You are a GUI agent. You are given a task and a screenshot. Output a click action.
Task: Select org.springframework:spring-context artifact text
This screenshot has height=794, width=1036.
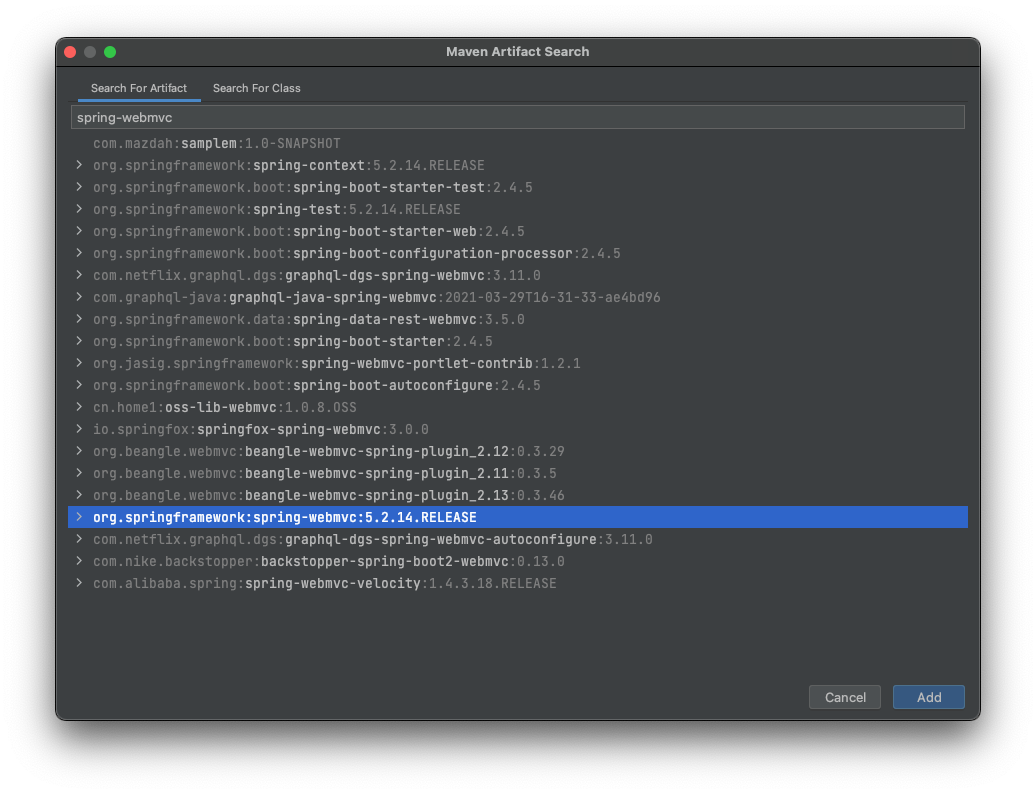tap(289, 165)
